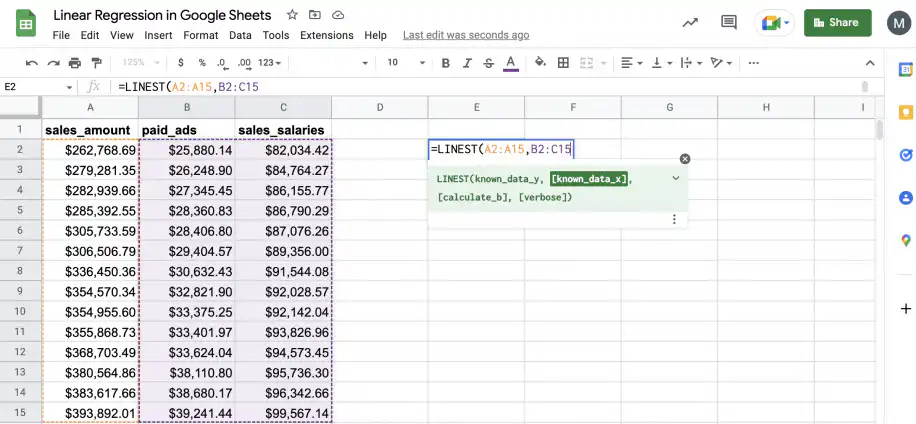Open the Insert menu
Image resolution: width=916 pixels, height=424 pixels.
point(158,35)
